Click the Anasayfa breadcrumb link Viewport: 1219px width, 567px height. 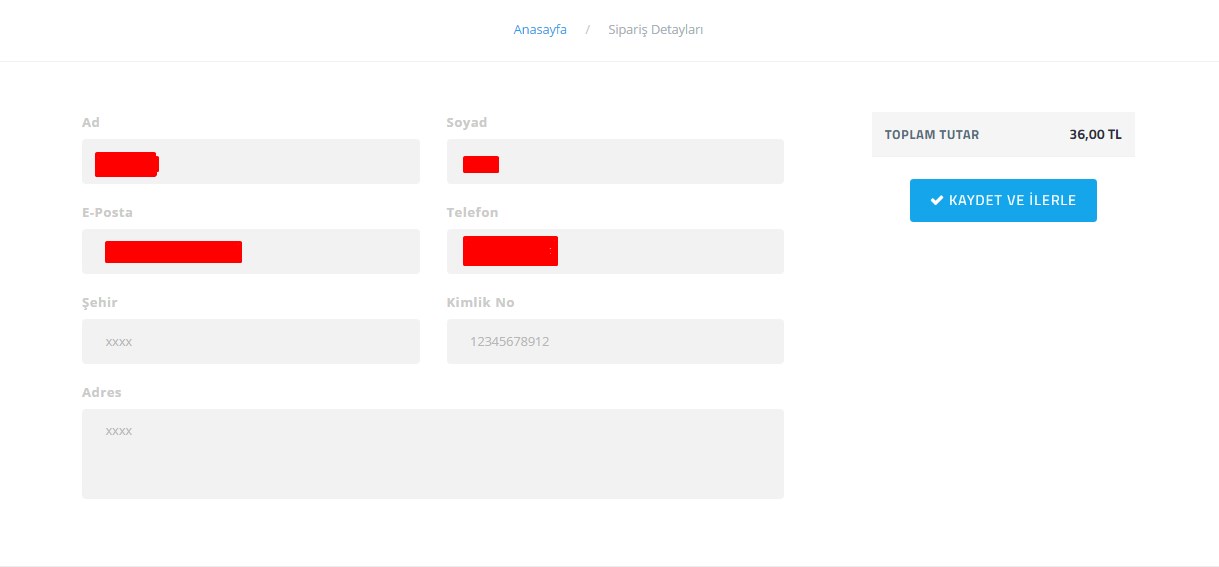pos(540,30)
